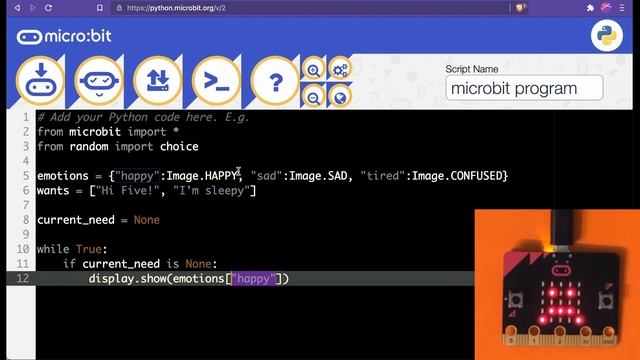Go back with browser back arrow
Image resolution: width=640 pixels, height=360 pixels.
(17, 8)
